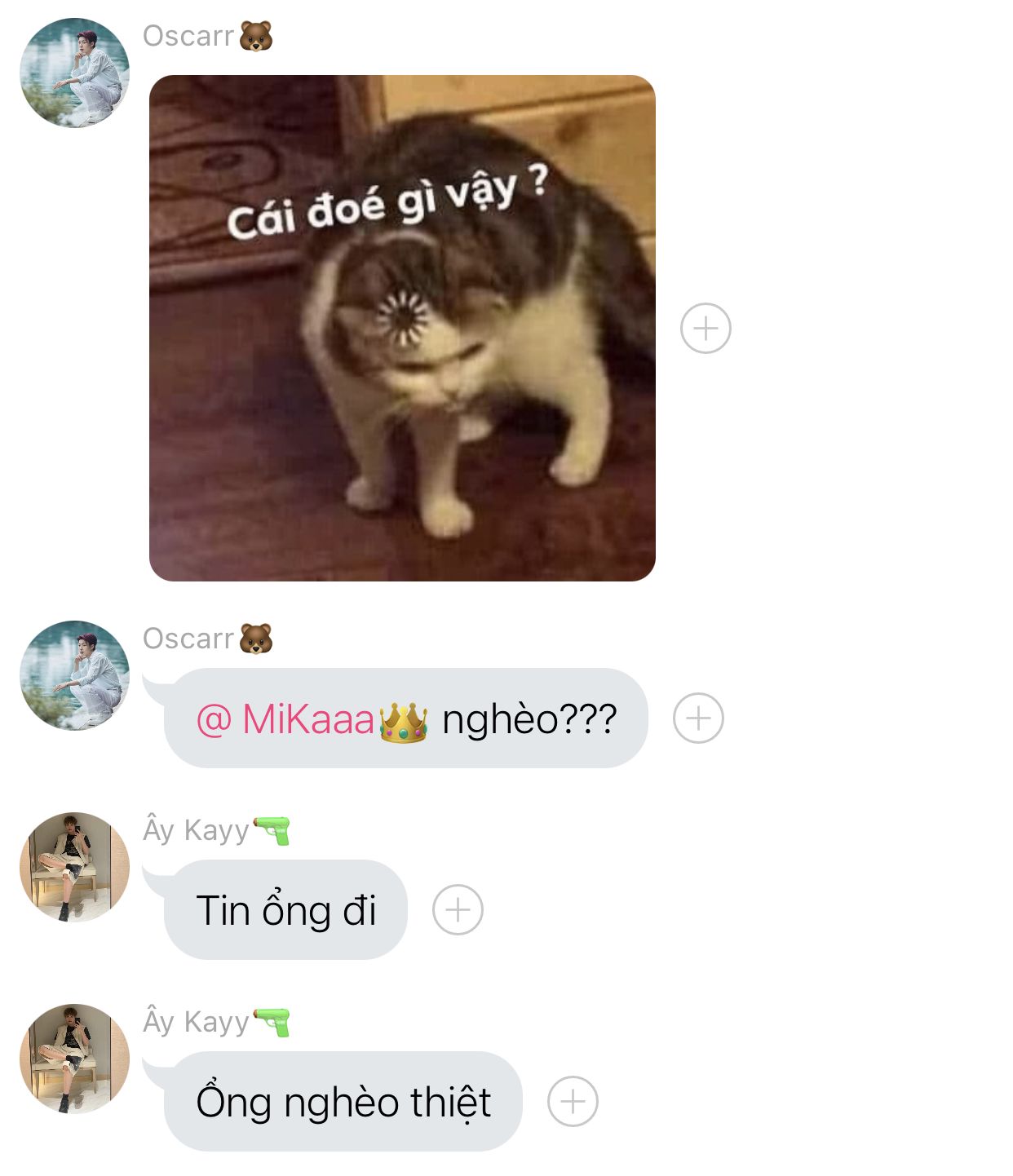Tap the crown emoji after MiKaaa
The width and height of the screenshot is (1013, 1176).
[x=404, y=721]
